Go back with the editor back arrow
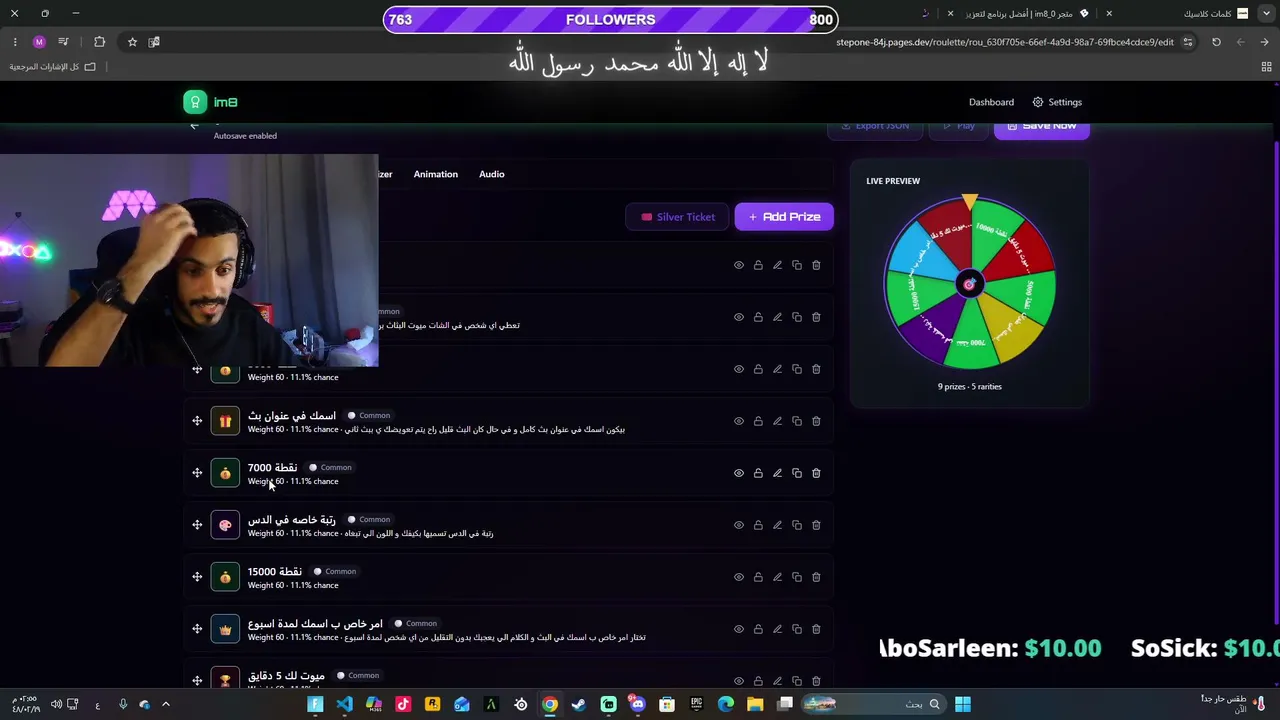Image resolution: width=1280 pixels, height=720 pixels. point(195,126)
